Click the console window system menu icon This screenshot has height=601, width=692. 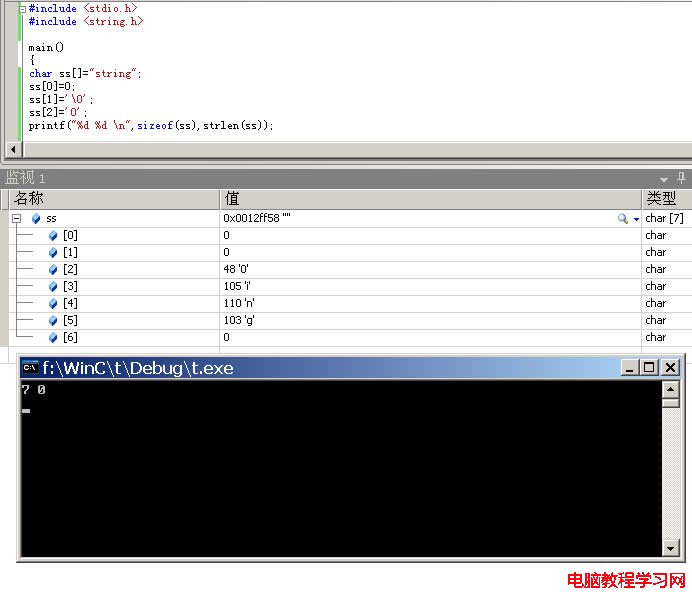click(30, 368)
